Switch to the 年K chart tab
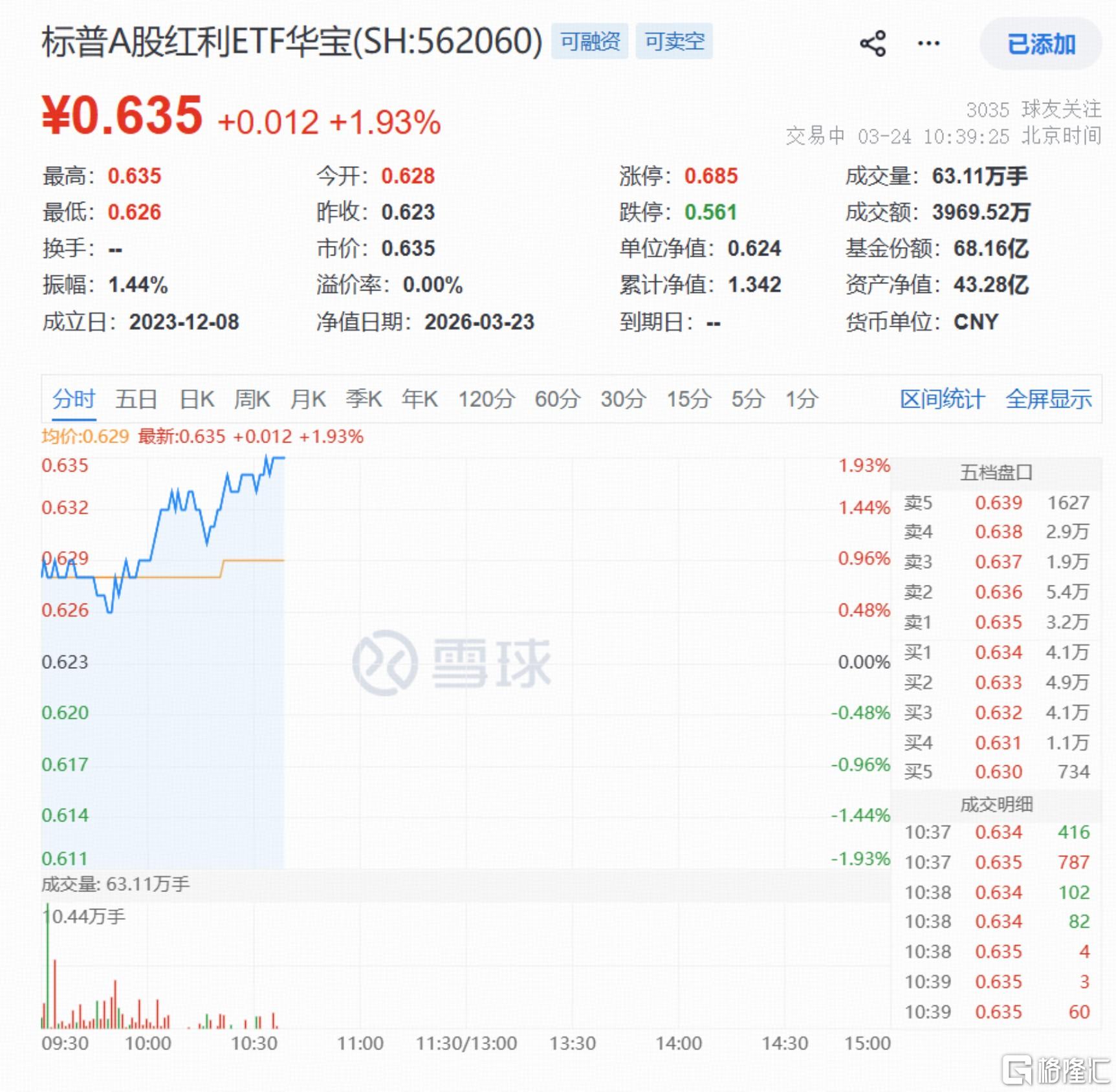1116x1092 pixels. click(419, 399)
